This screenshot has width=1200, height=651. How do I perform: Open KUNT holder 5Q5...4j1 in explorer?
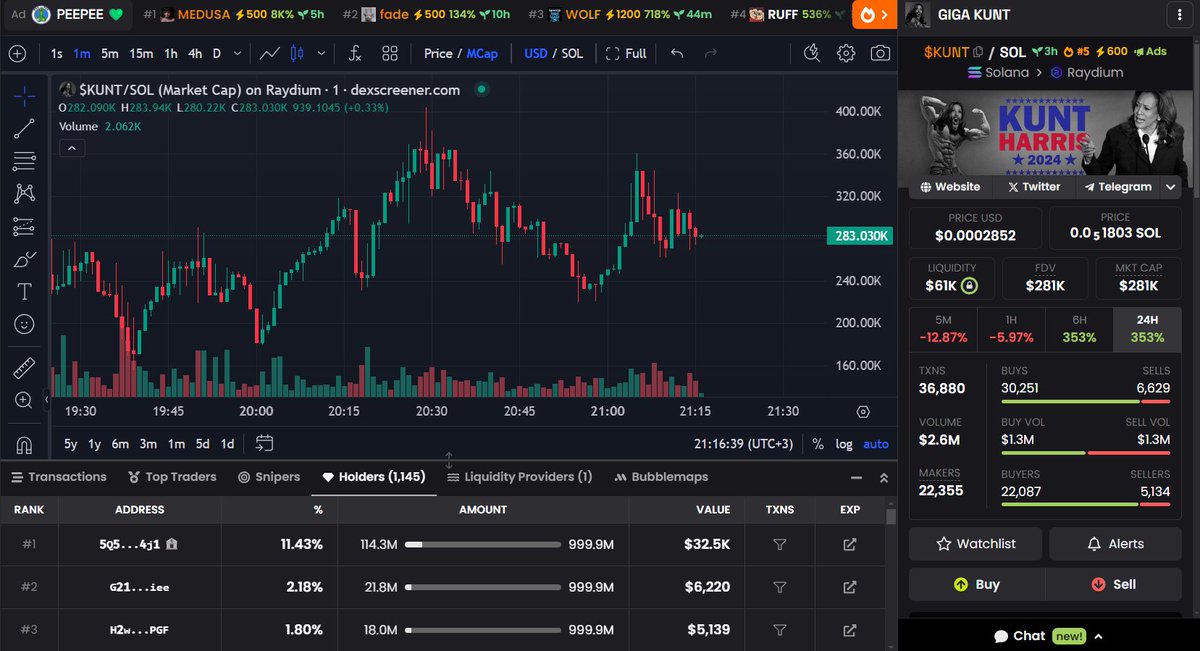[x=849, y=545]
